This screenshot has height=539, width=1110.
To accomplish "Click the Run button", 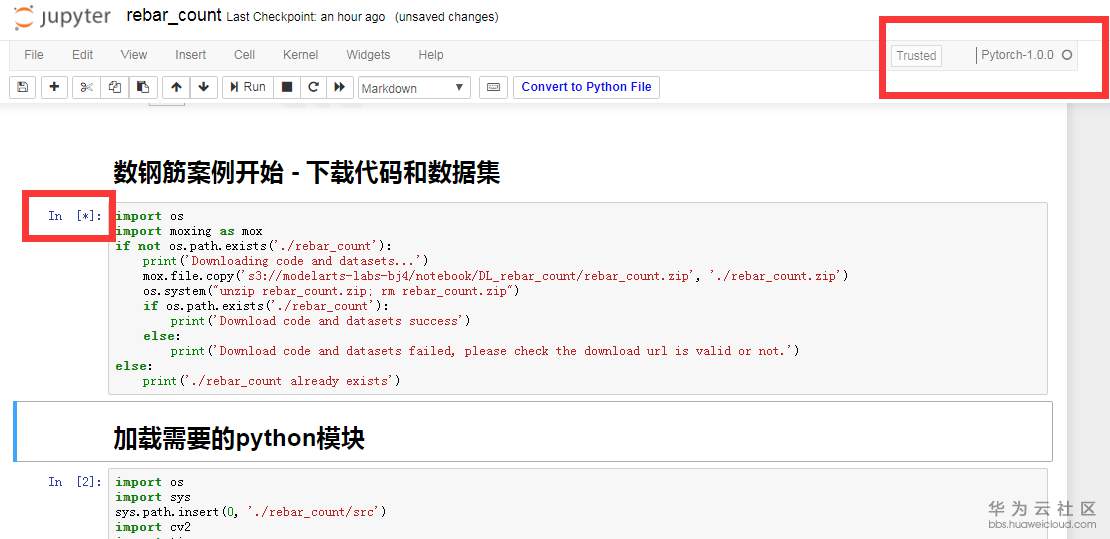I will 245,87.
